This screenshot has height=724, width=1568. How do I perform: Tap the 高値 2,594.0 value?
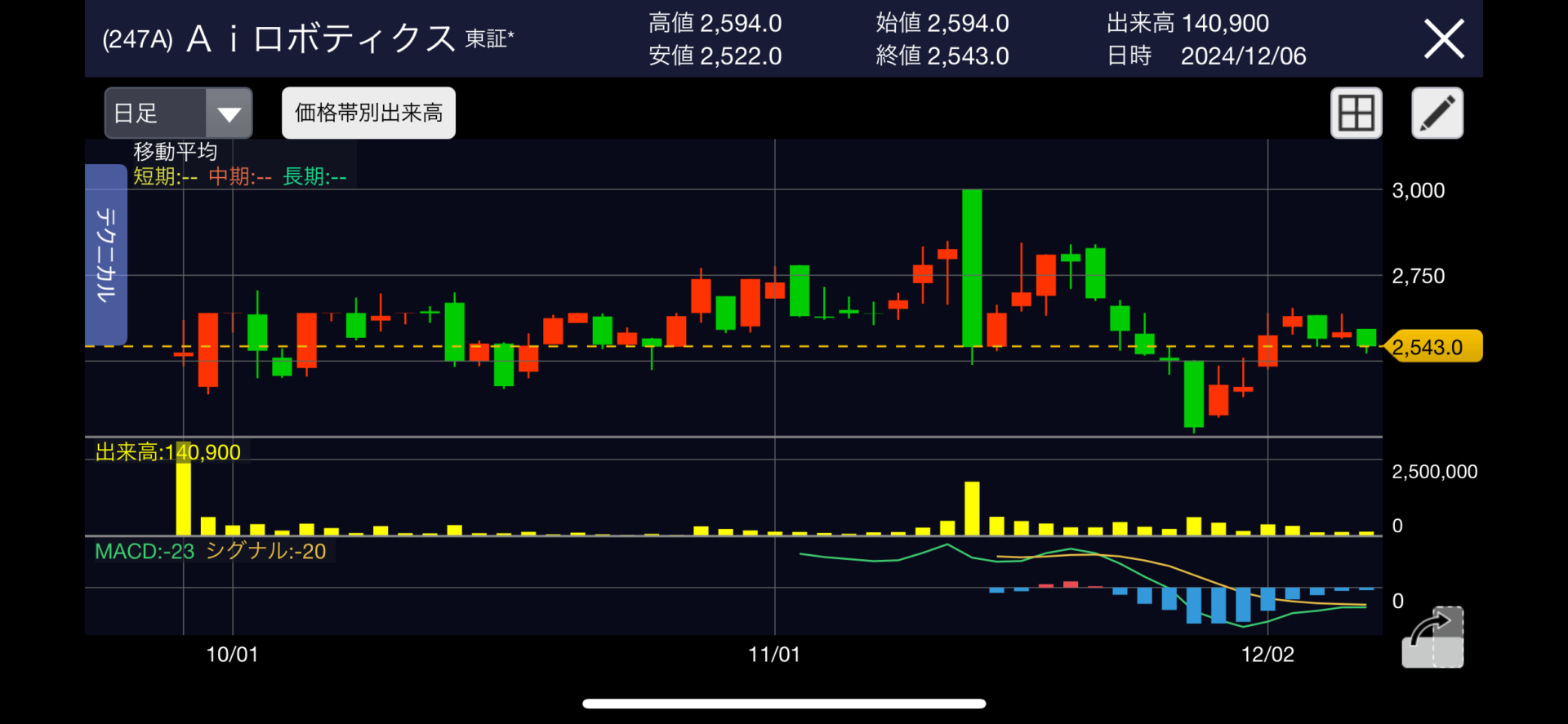pyautogui.click(x=715, y=23)
